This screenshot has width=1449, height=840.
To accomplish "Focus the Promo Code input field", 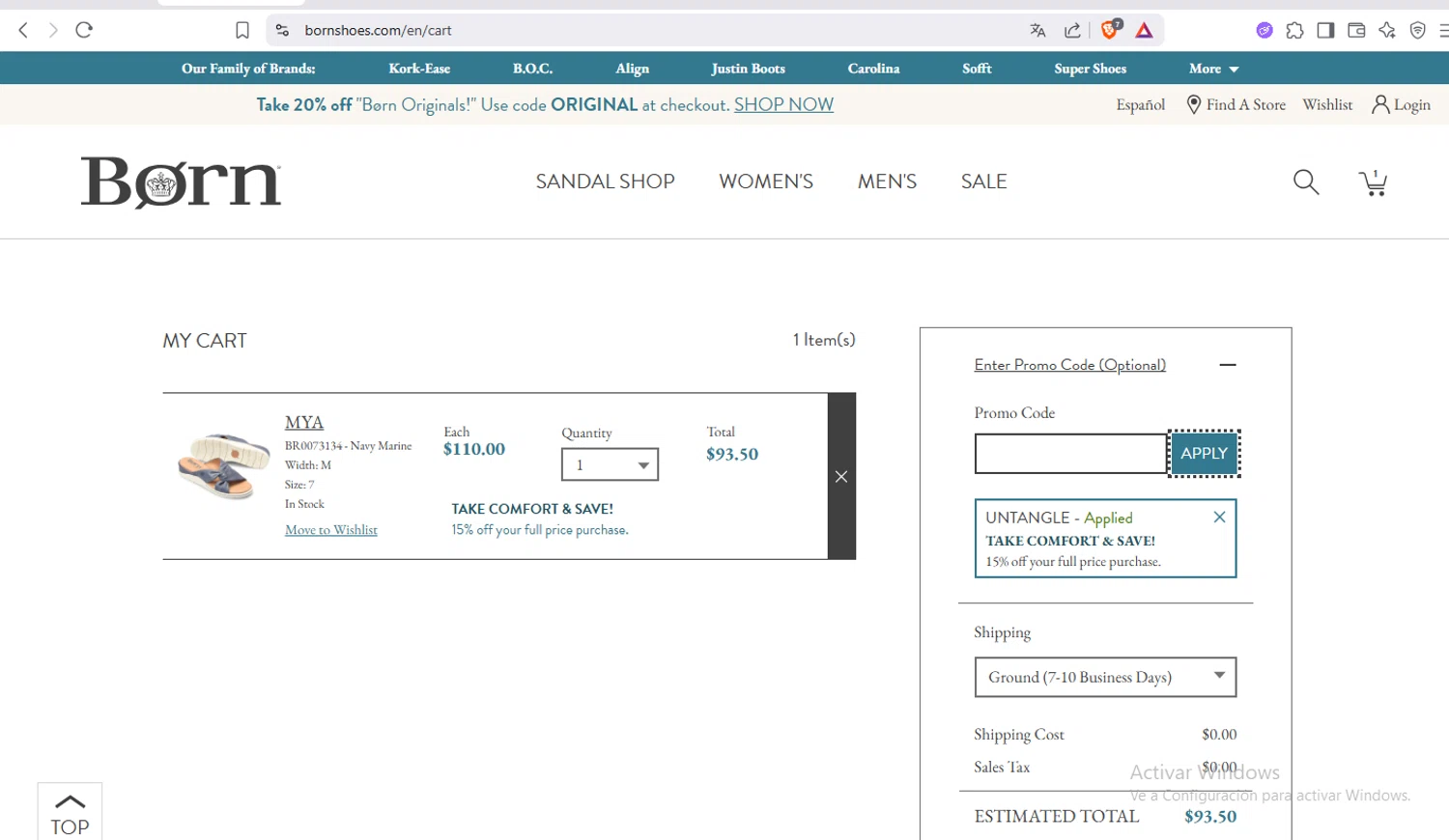I will click(x=1071, y=454).
